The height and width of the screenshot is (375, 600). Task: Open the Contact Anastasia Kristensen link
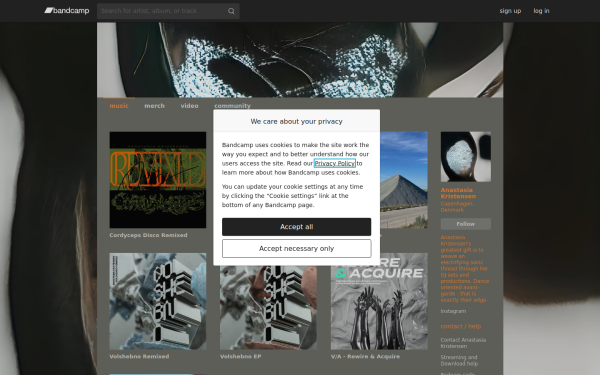pyautogui.click(x=463, y=343)
